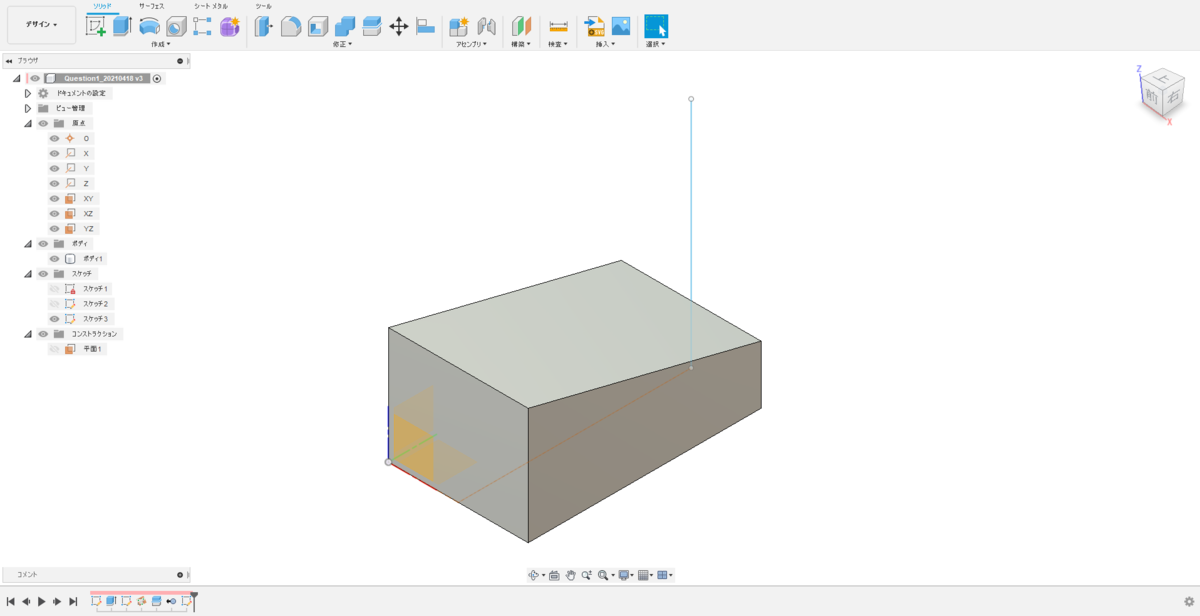Select the New Component tool
Image resolution: width=1200 pixels, height=616 pixels.
click(459, 27)
